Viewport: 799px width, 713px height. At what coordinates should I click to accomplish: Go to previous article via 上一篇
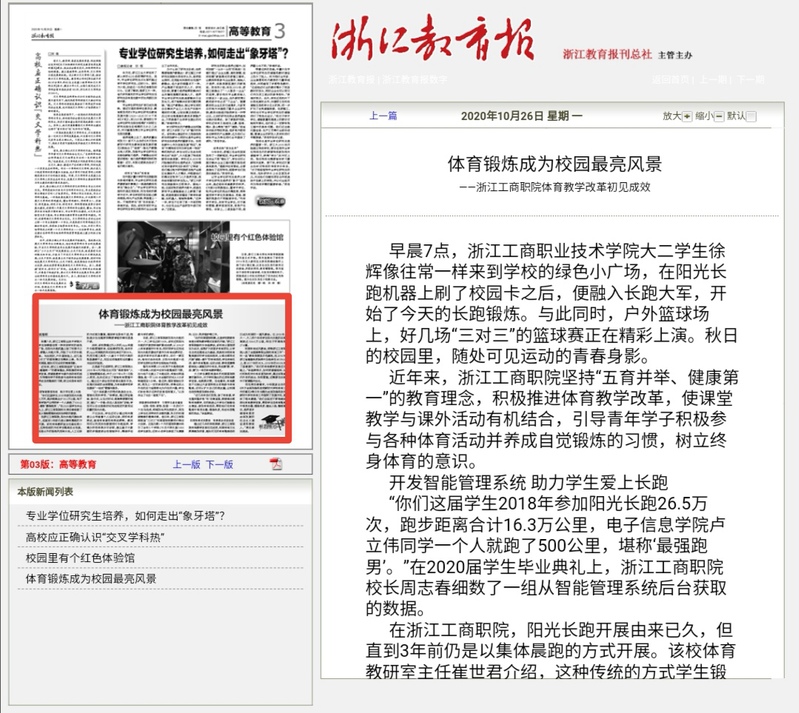tap(383, 116)
